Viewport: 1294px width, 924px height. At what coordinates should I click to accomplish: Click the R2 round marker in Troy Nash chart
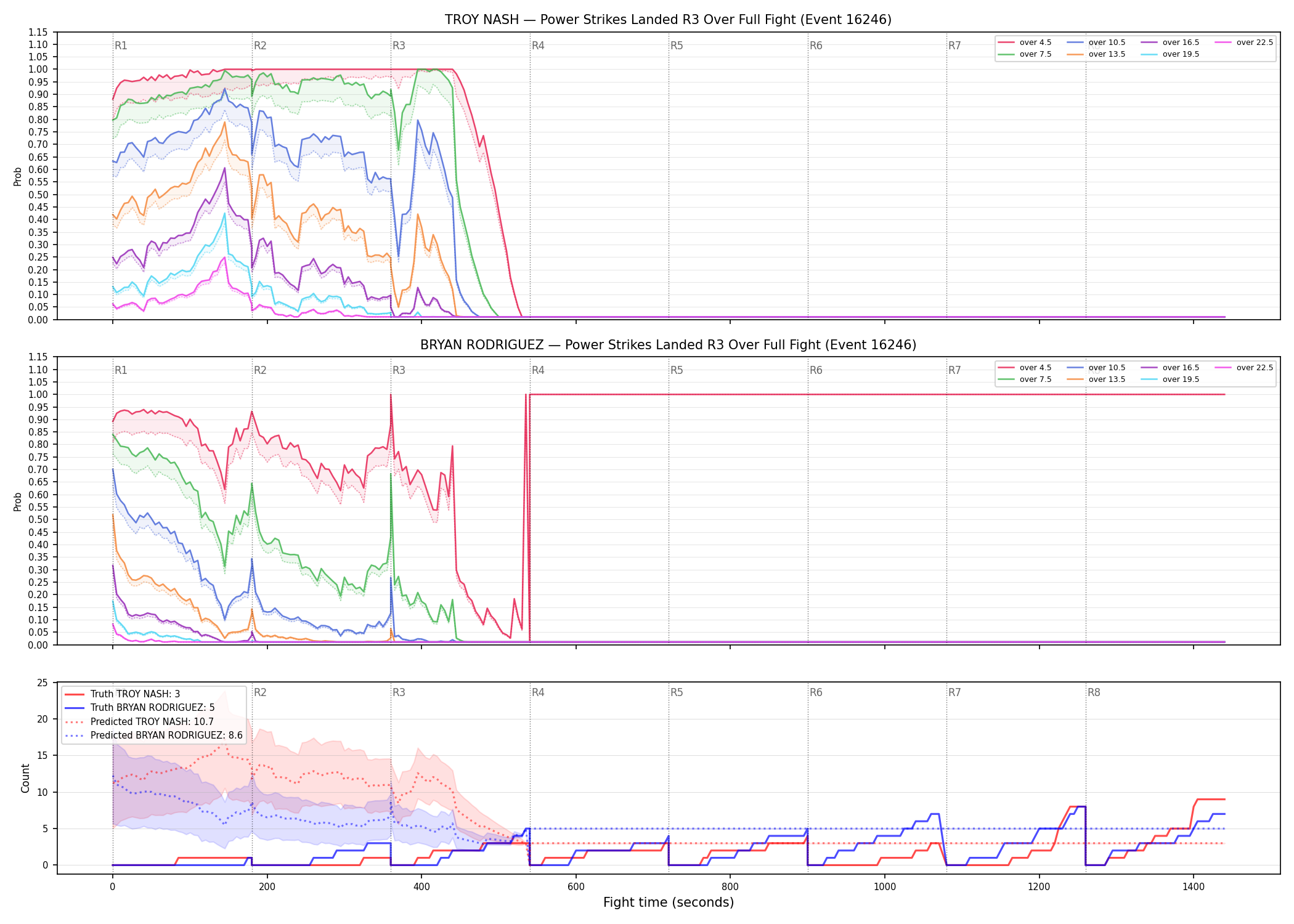coord(260,46)
